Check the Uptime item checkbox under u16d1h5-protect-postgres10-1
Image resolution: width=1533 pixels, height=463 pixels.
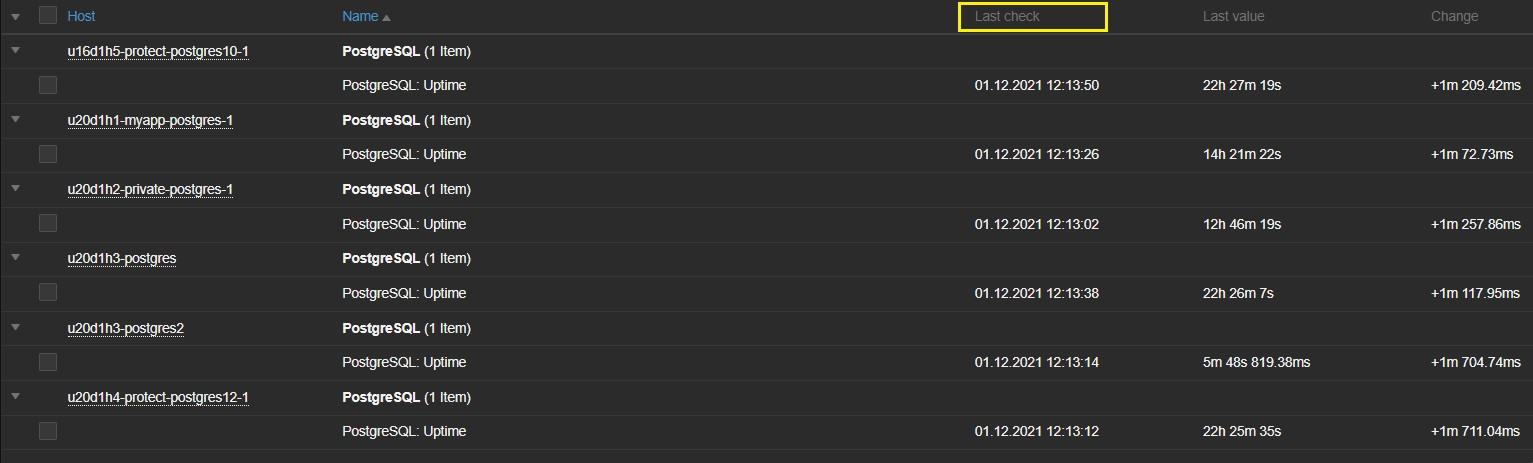click(x=48, y=85)
